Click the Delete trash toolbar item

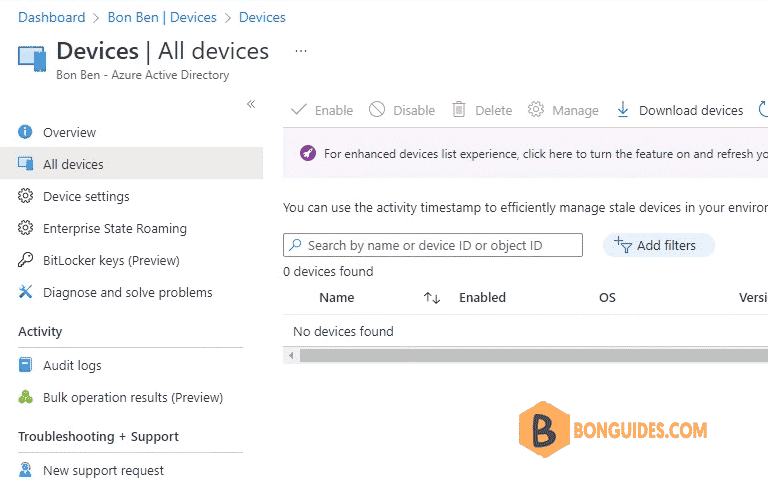(x=481, y=110)
